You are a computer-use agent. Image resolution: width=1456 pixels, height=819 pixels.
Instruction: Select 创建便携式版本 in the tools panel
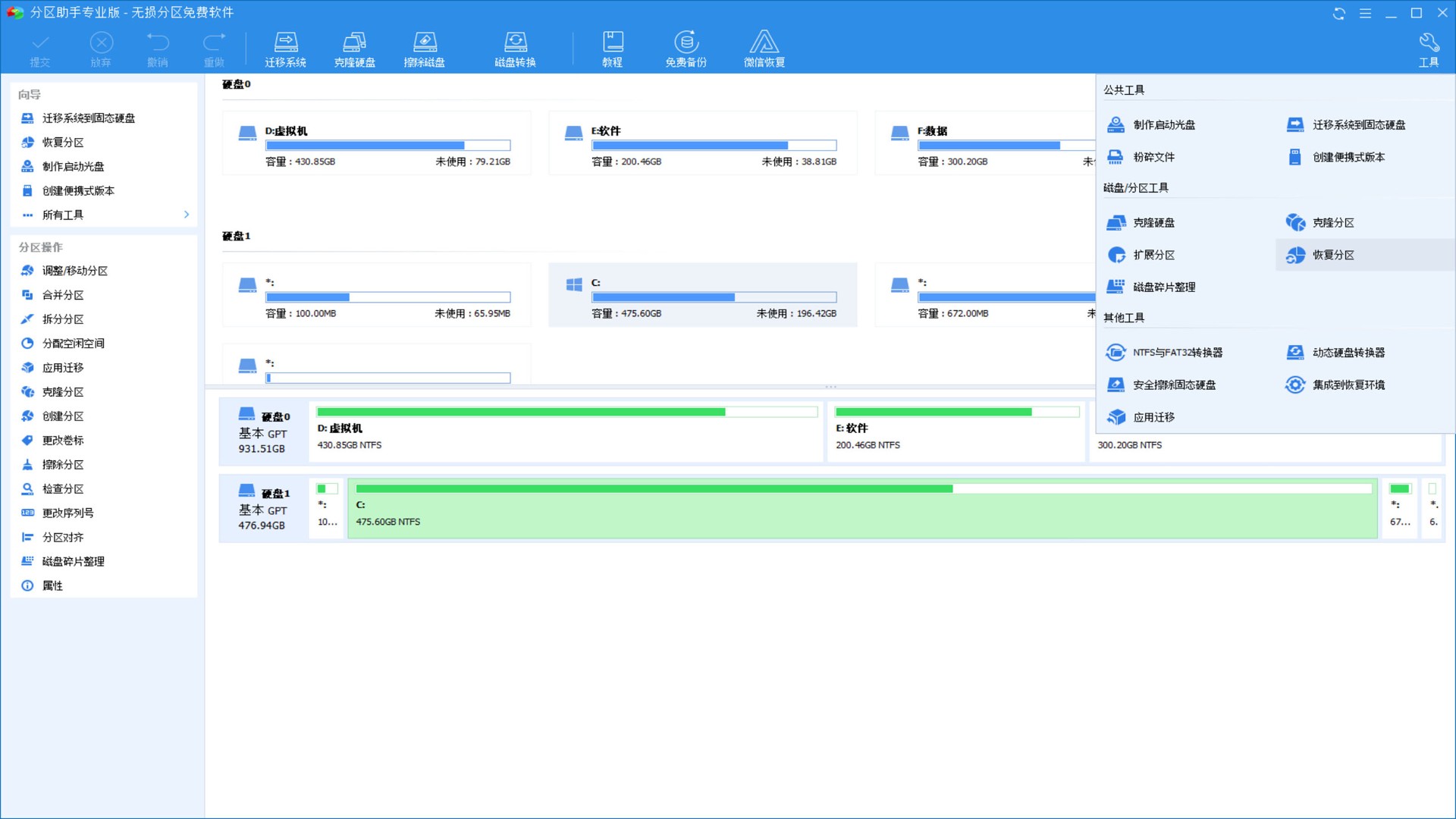pos(1335,157)
